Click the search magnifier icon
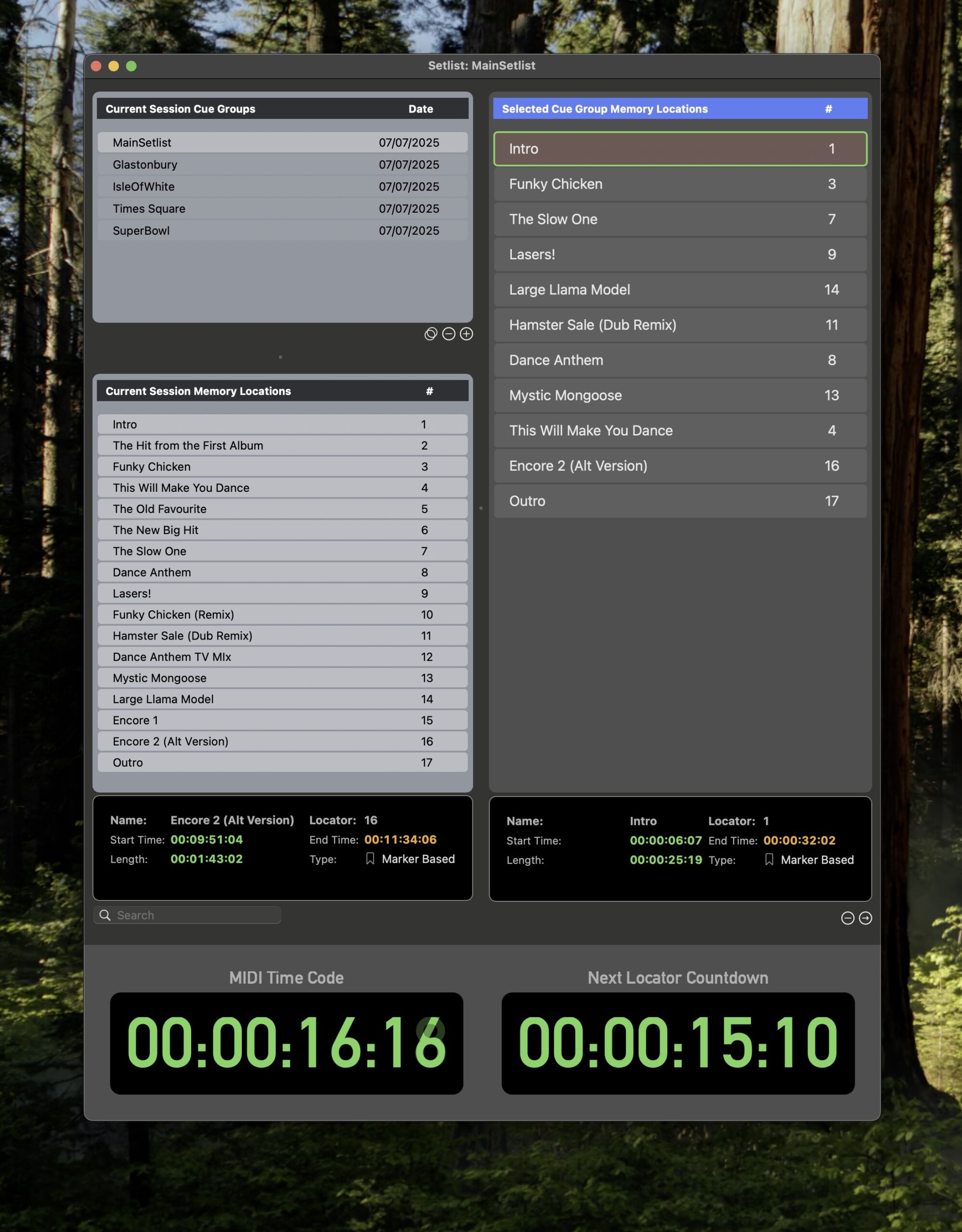 pos(105,914)
